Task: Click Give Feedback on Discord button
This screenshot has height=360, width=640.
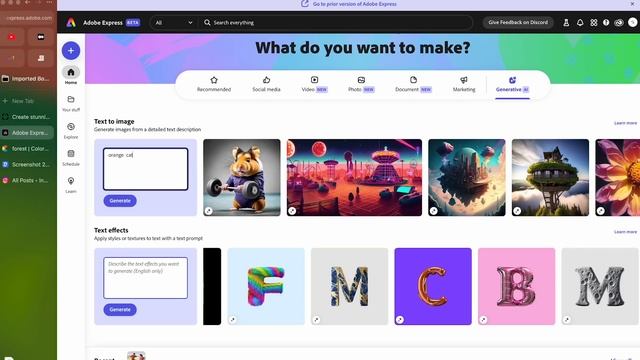Action: tap(518, 22)
